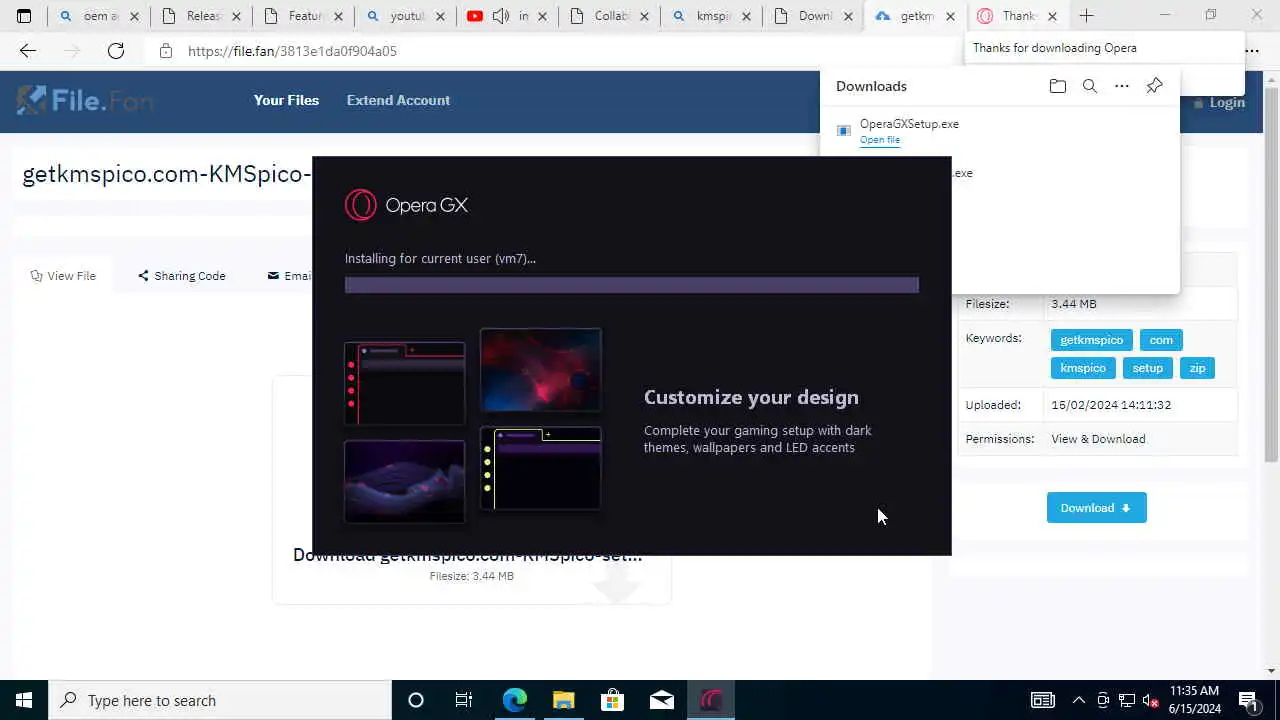Click the 'com' keyword tag

tap(1161, 340)
